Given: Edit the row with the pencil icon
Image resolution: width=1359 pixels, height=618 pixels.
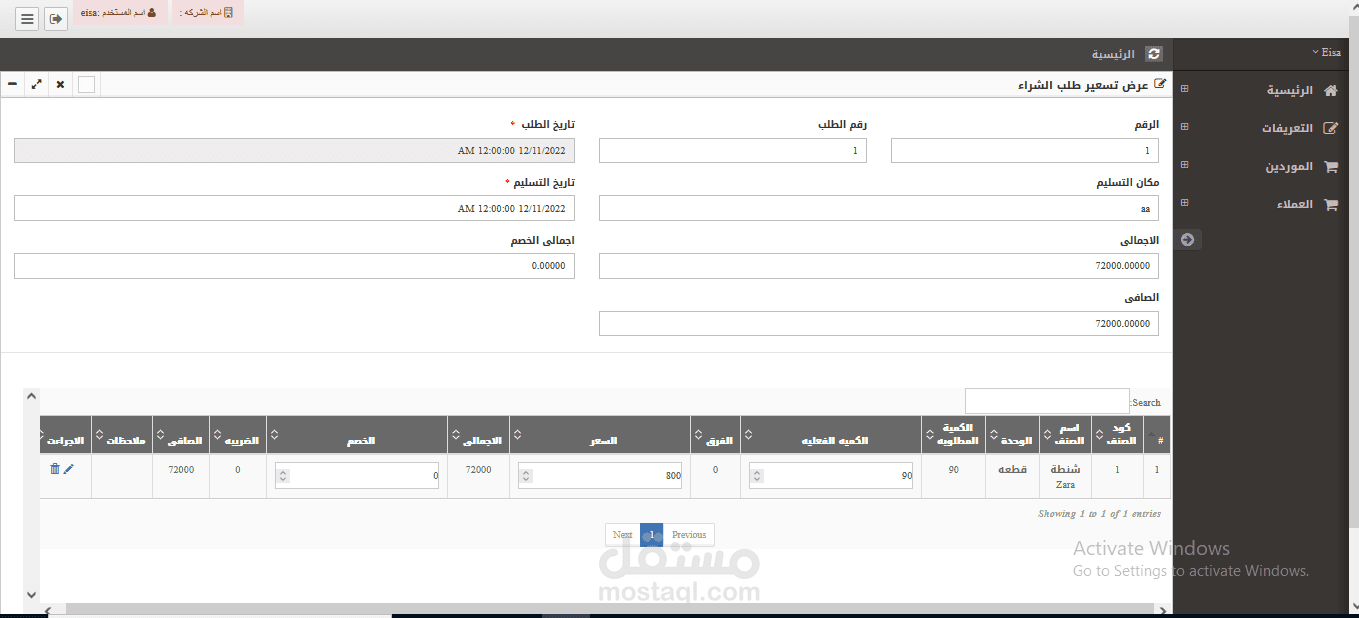Looking at the screenshot, I should pos(69,468).
